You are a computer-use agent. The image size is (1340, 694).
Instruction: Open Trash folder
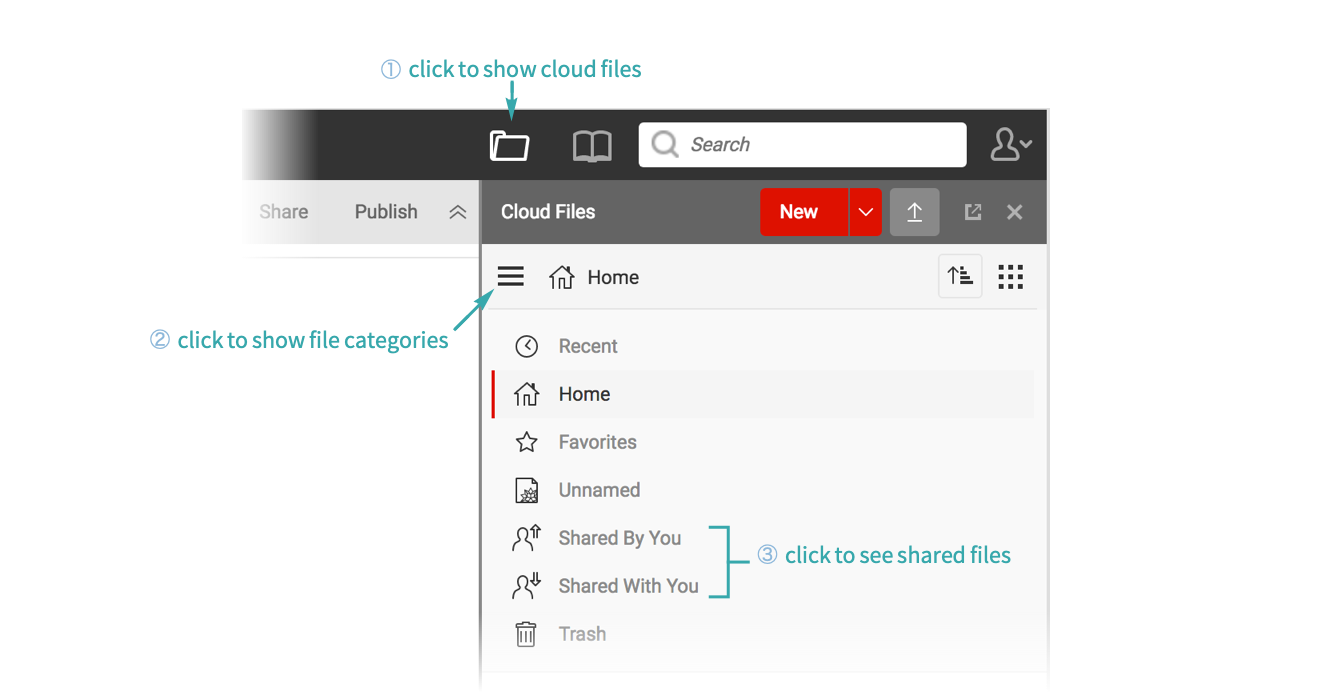582,634
